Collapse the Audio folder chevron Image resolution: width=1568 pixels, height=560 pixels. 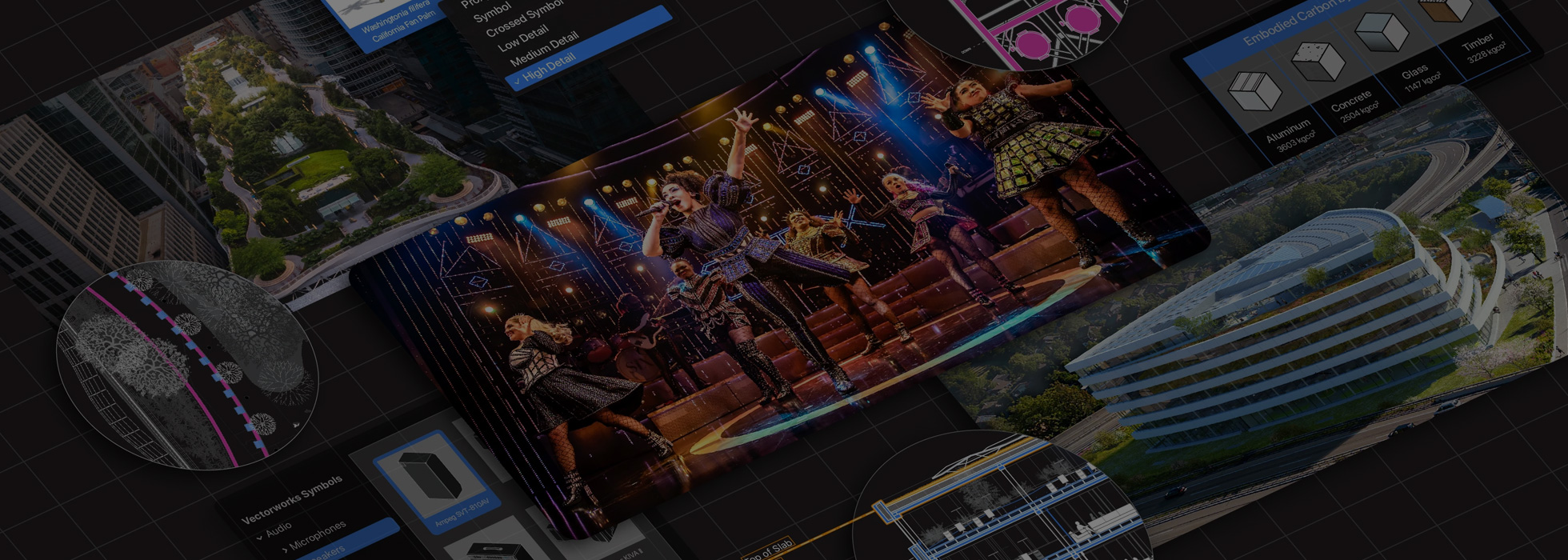(259, 538)
